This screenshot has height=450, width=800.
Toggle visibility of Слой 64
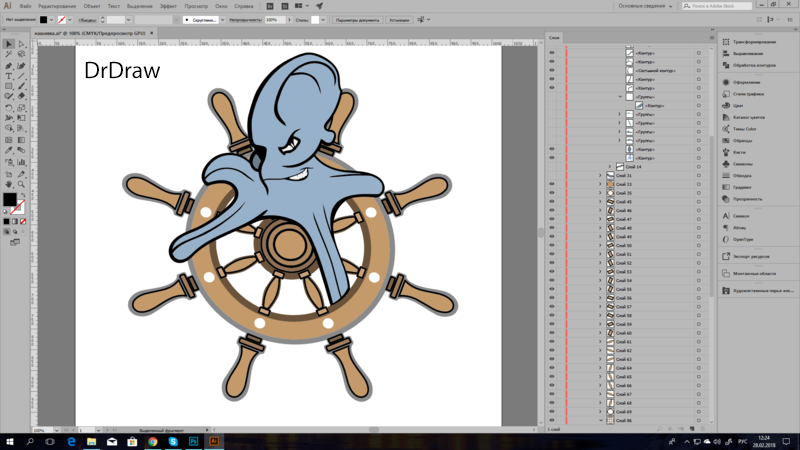[x=552, y=368]
